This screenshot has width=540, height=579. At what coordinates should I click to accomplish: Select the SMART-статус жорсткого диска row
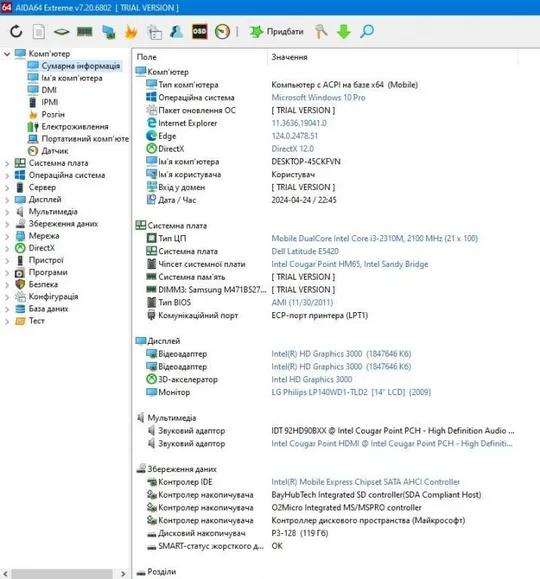[x=326, y=546]
